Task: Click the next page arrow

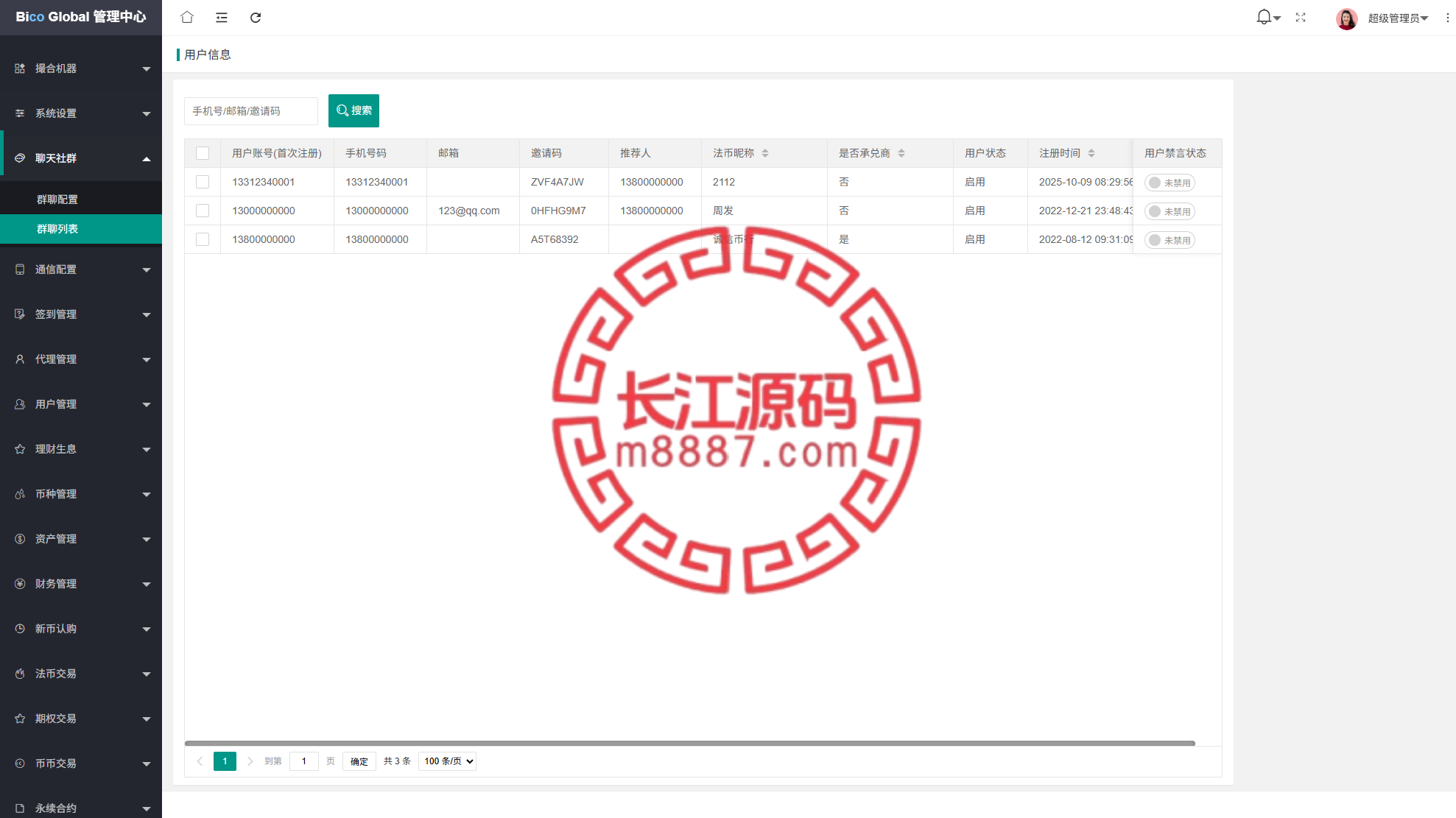Action: [x=250, y=761]
